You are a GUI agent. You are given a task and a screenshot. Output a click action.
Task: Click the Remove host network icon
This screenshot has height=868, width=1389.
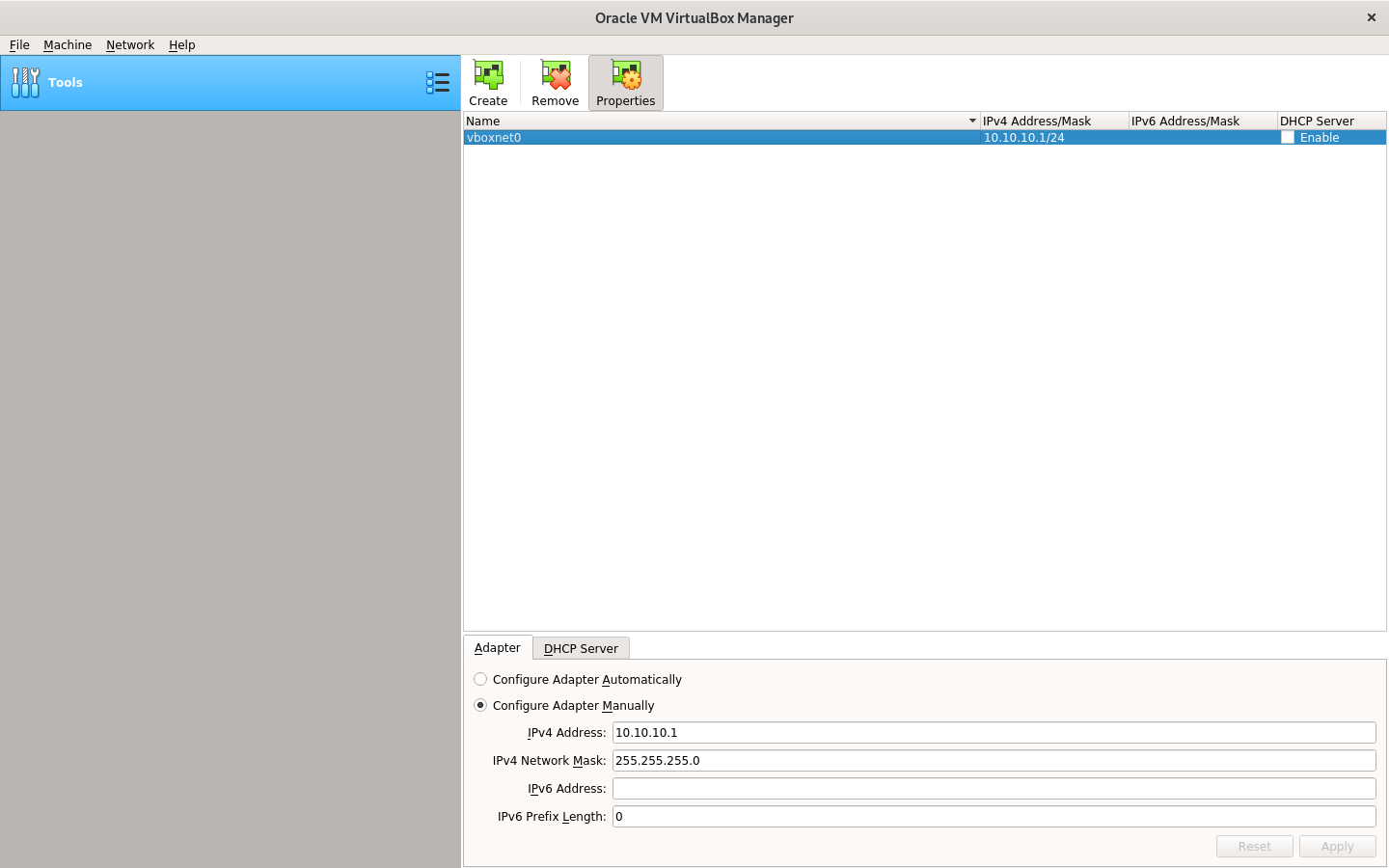pos(556,83)
